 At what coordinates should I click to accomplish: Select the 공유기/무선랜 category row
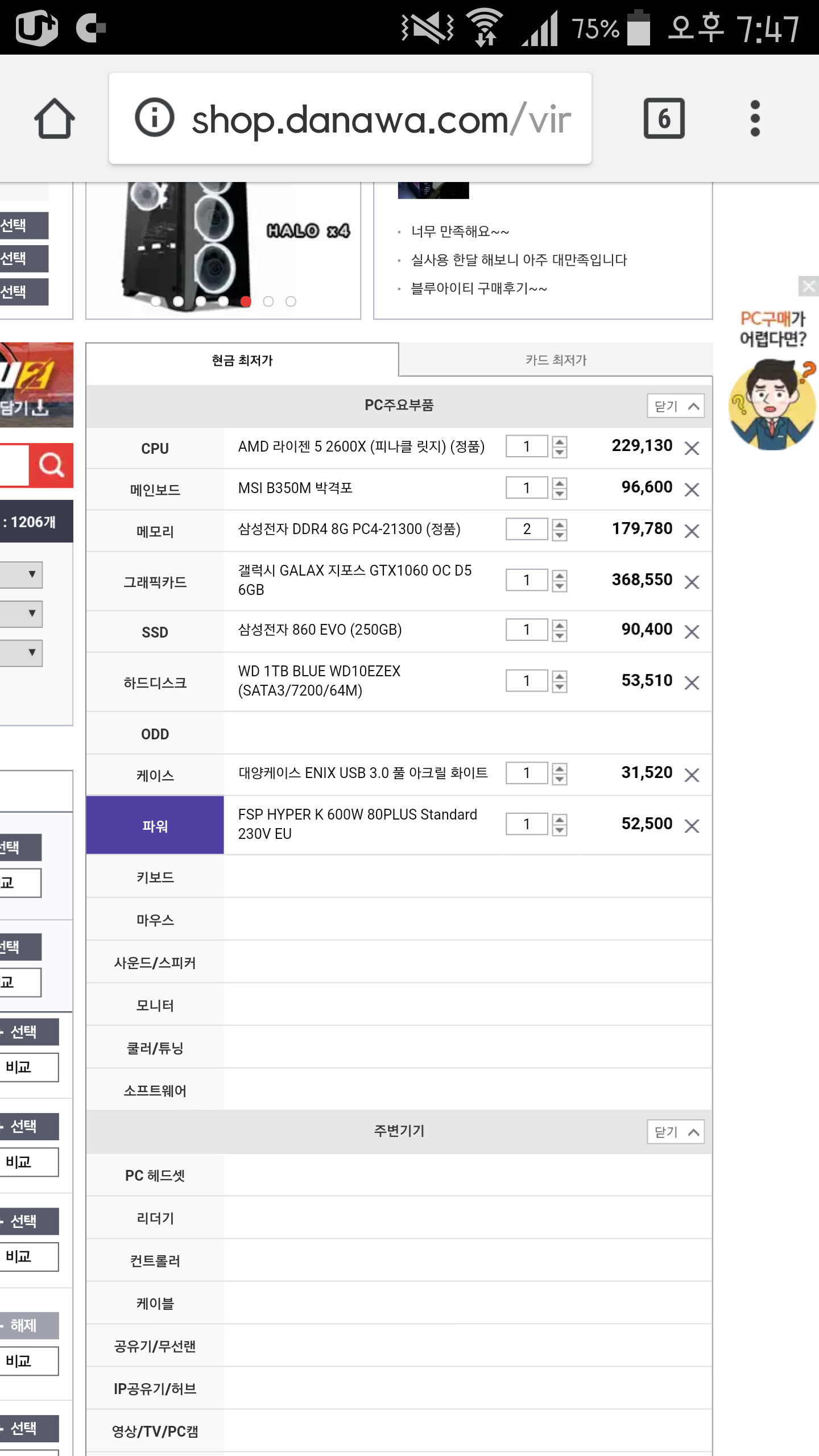click(155, 1346)
